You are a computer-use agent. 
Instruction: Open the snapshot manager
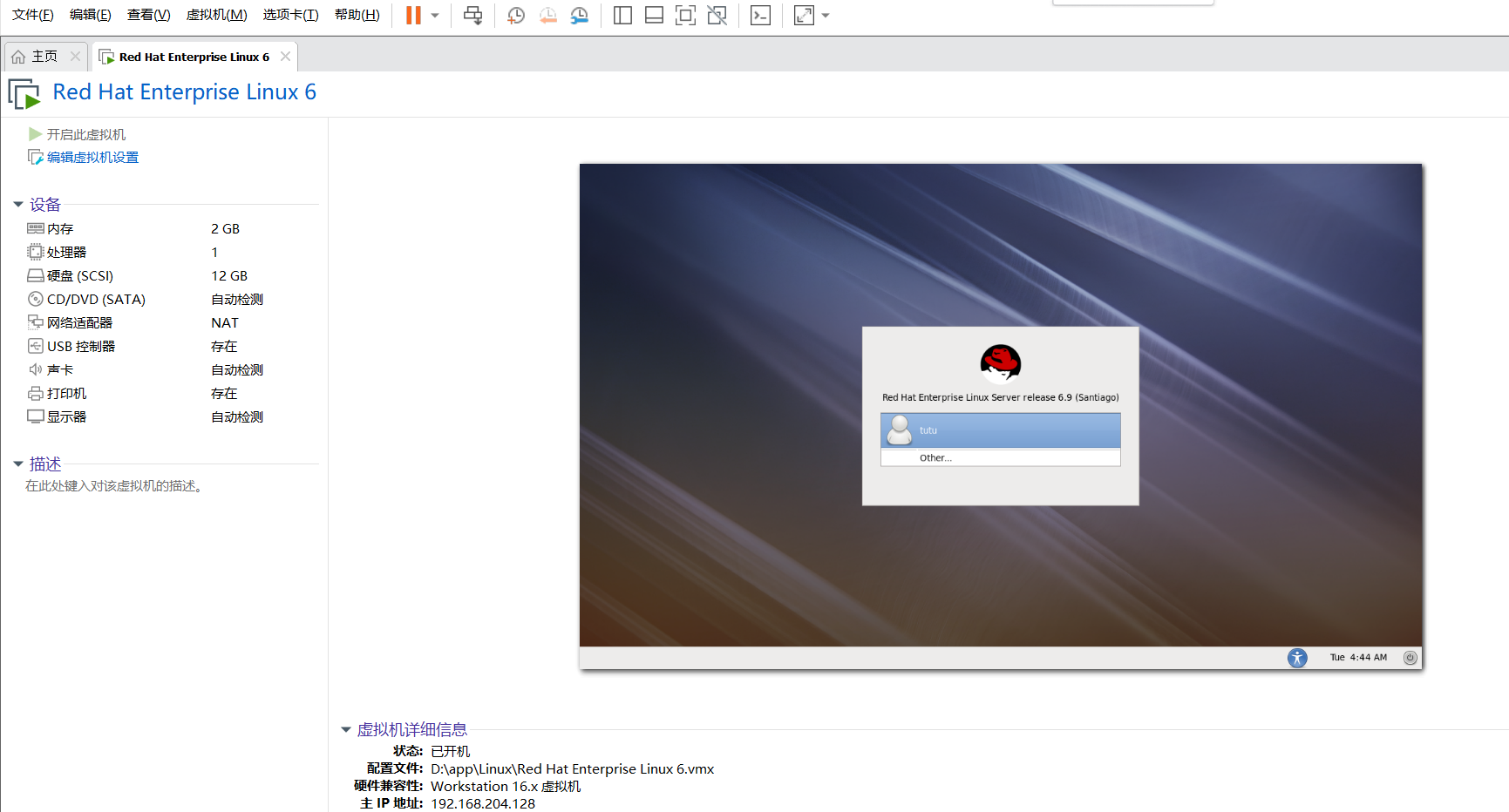(x=580, y=15)
